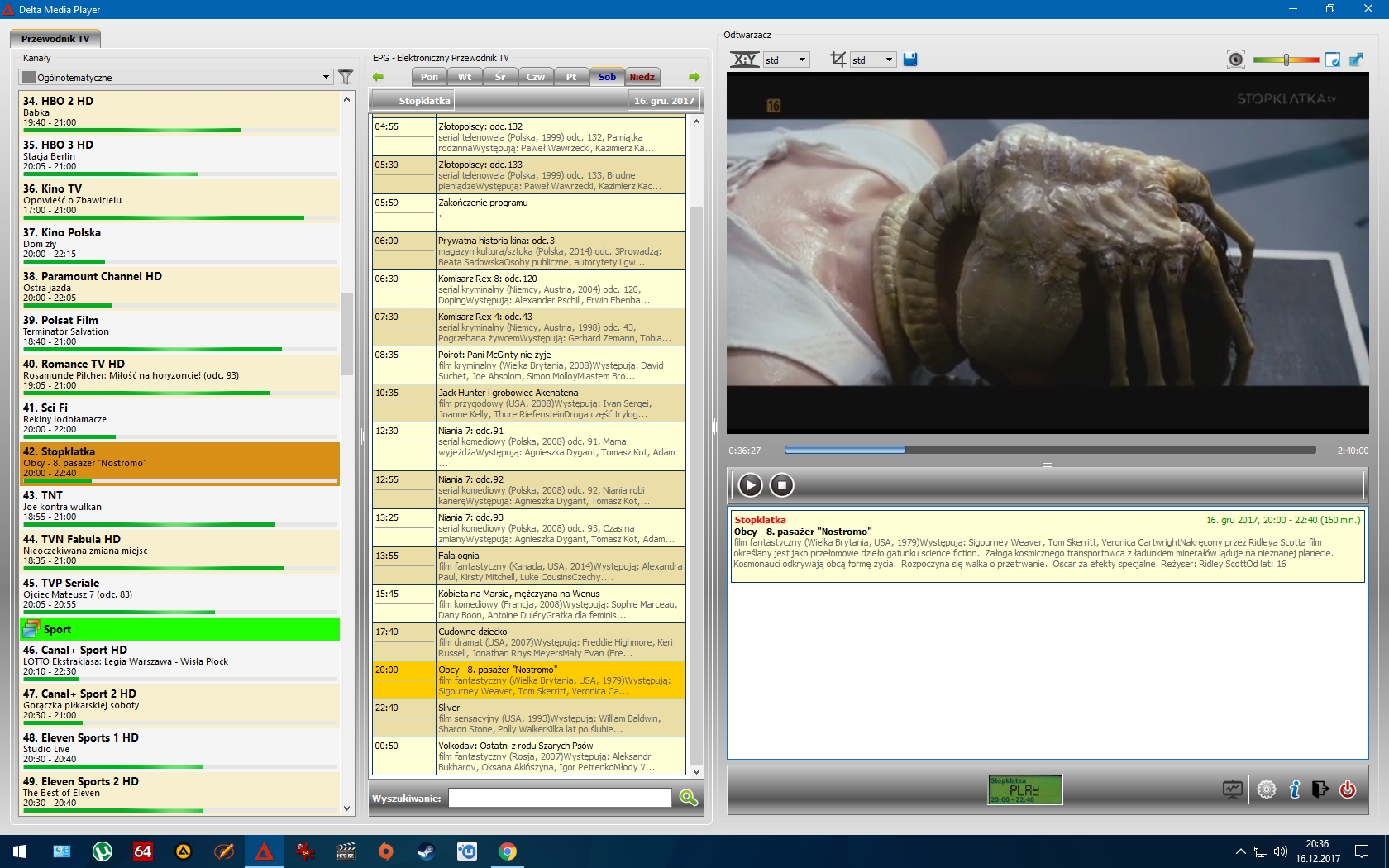Select the 13:55 Fala ognia program row

[529, 565]
